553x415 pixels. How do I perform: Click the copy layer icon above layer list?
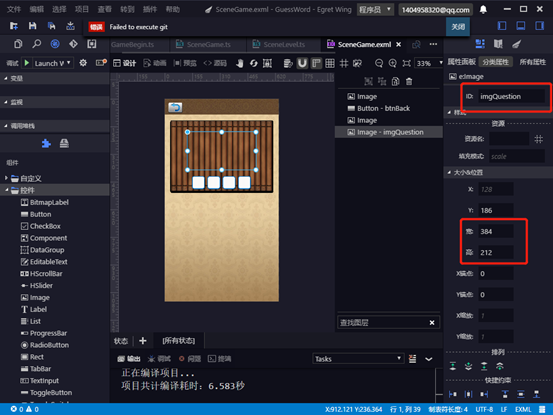395,81
